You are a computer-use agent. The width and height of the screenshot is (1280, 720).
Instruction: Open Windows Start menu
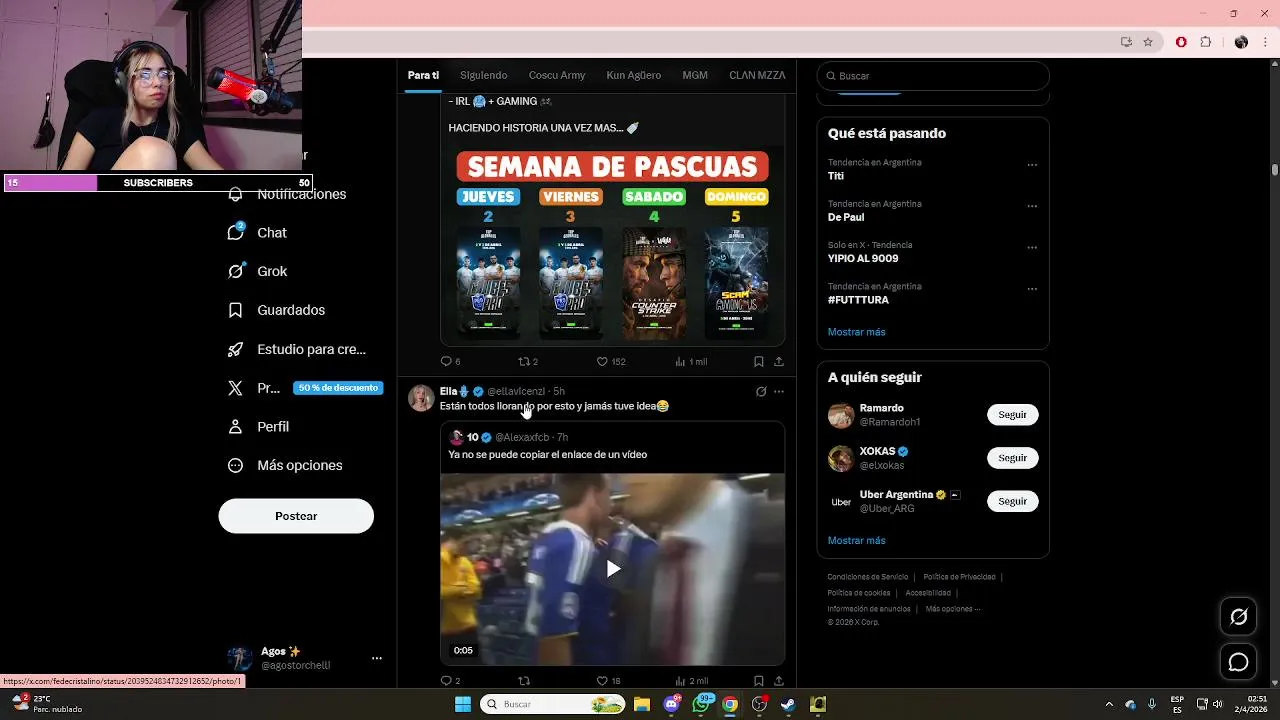pyautogui.click(x=463, y=704)
